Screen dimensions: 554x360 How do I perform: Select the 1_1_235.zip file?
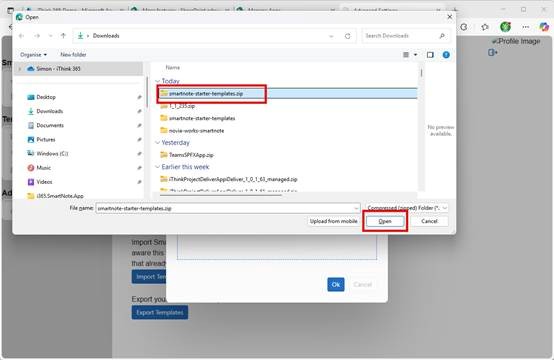coord(182,106)
